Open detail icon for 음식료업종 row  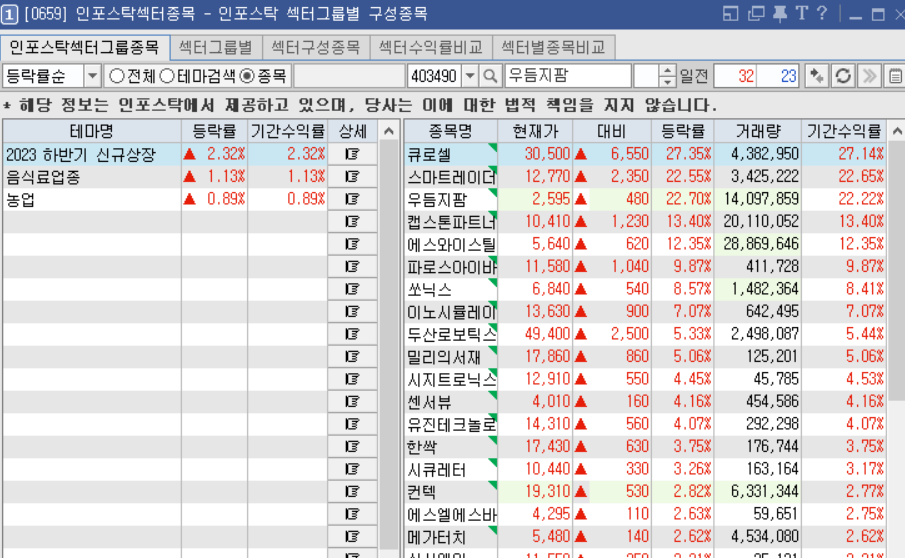pos(352,177)
